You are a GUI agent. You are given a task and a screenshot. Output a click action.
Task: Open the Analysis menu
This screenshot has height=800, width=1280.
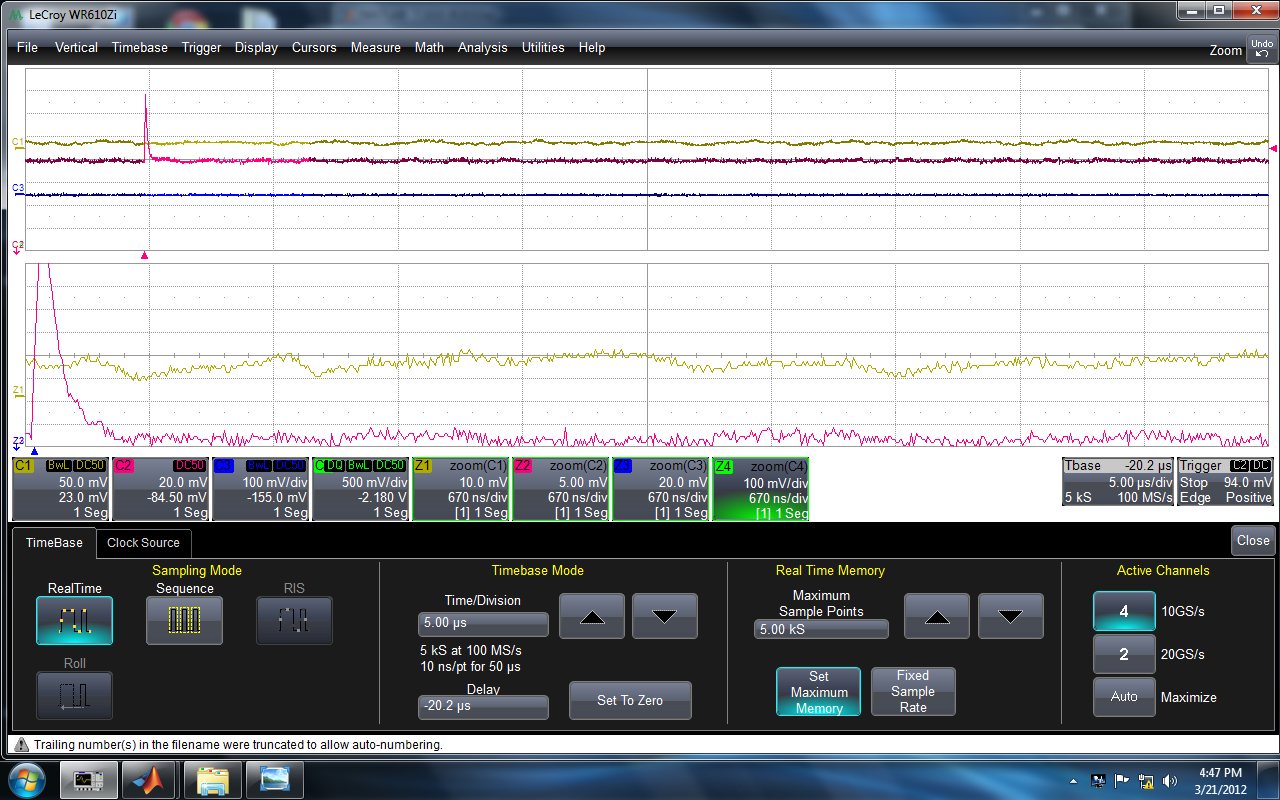pos(483,48)
